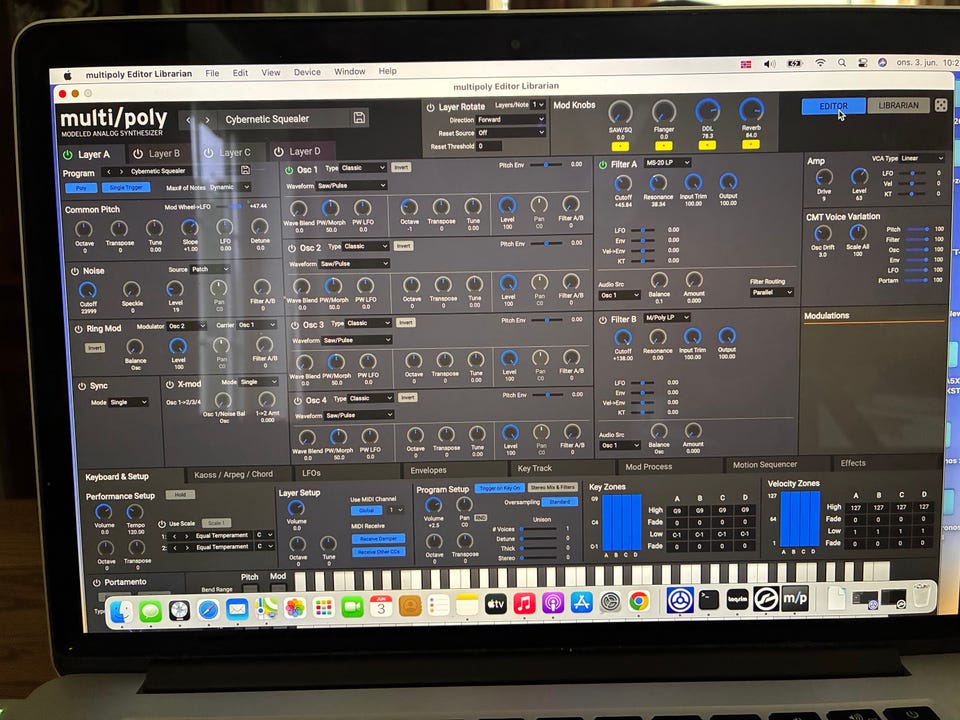The width and height of the screenshot is (960, 720).
Task: Toggle Portamento power
Action: coord(96,583)
